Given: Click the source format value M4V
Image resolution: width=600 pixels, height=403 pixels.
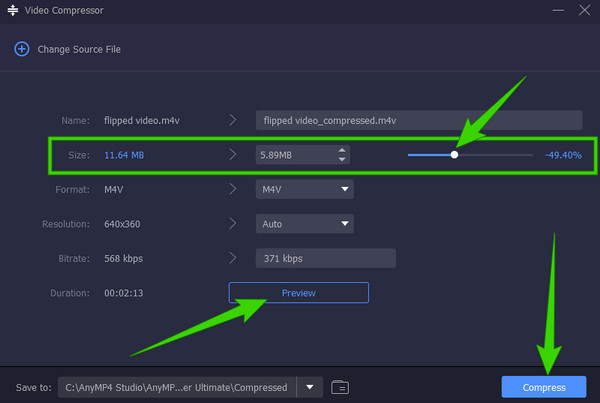Looking at the screenshot, I should (114, 189).
